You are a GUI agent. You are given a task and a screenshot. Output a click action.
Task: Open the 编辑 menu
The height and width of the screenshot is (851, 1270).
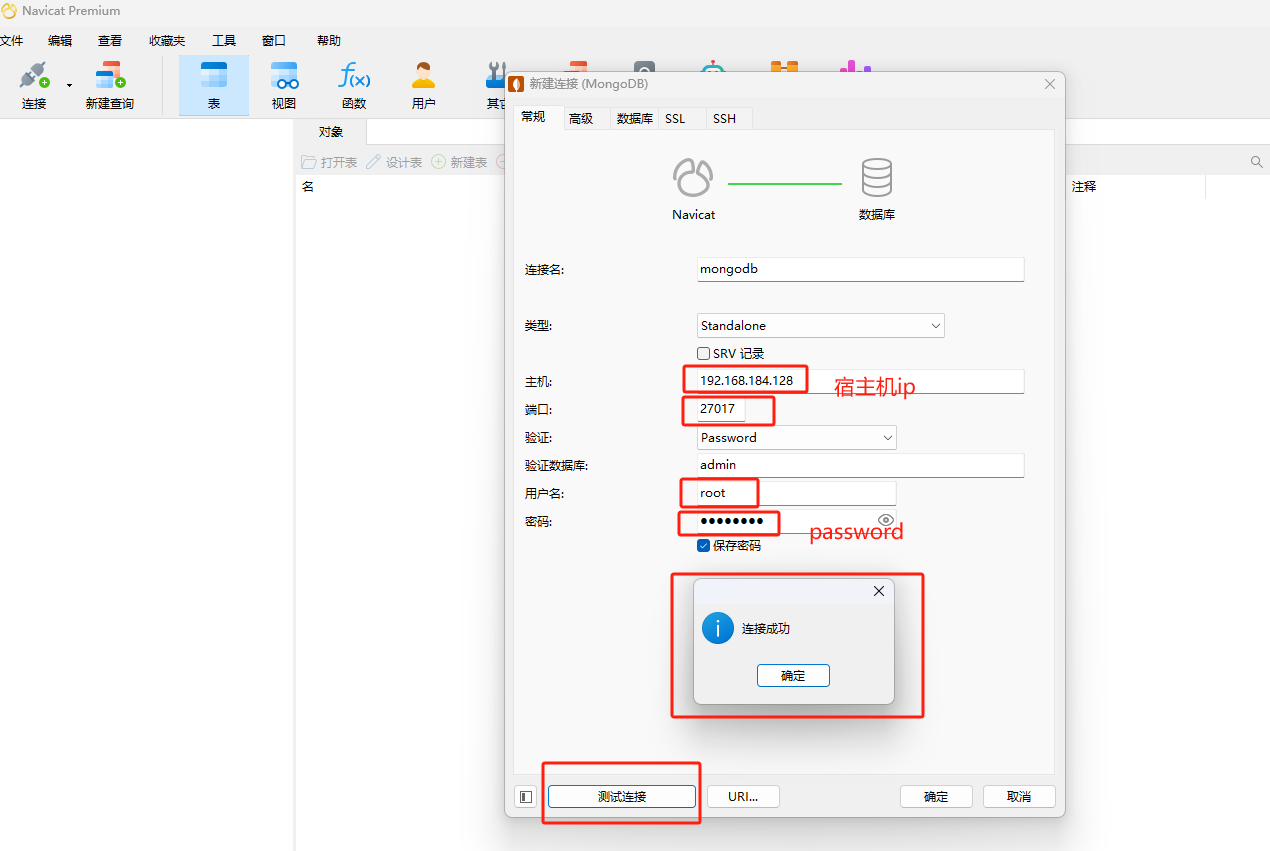coord(60,41)
